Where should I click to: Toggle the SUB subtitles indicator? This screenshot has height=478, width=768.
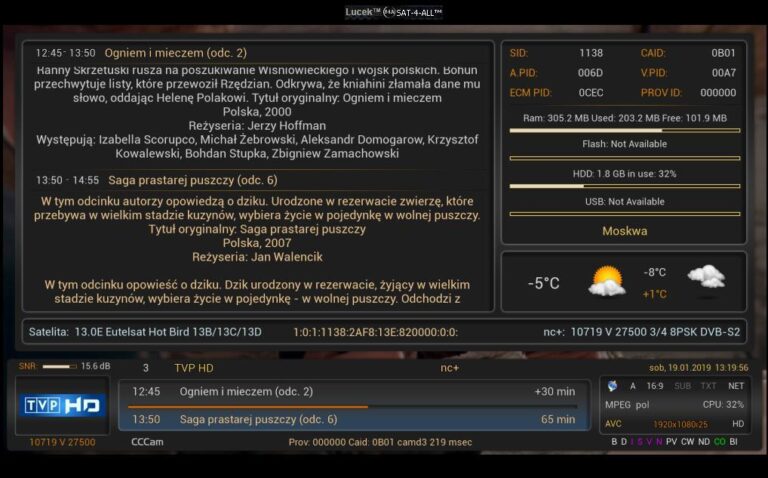coord(682,386)
